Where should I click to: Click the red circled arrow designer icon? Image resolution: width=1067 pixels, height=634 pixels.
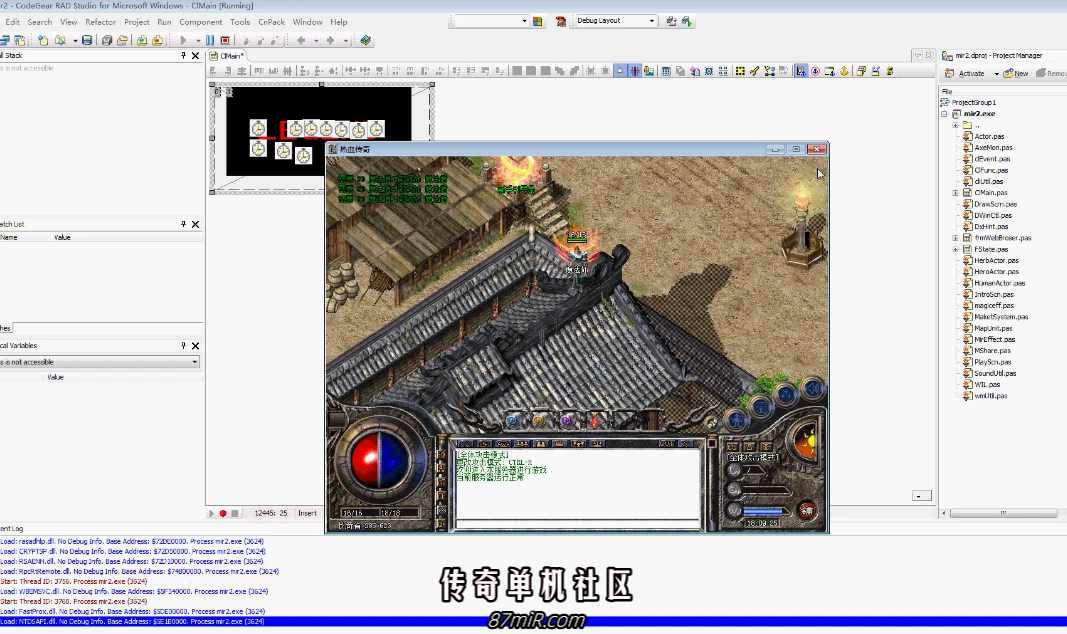(815, 71)
